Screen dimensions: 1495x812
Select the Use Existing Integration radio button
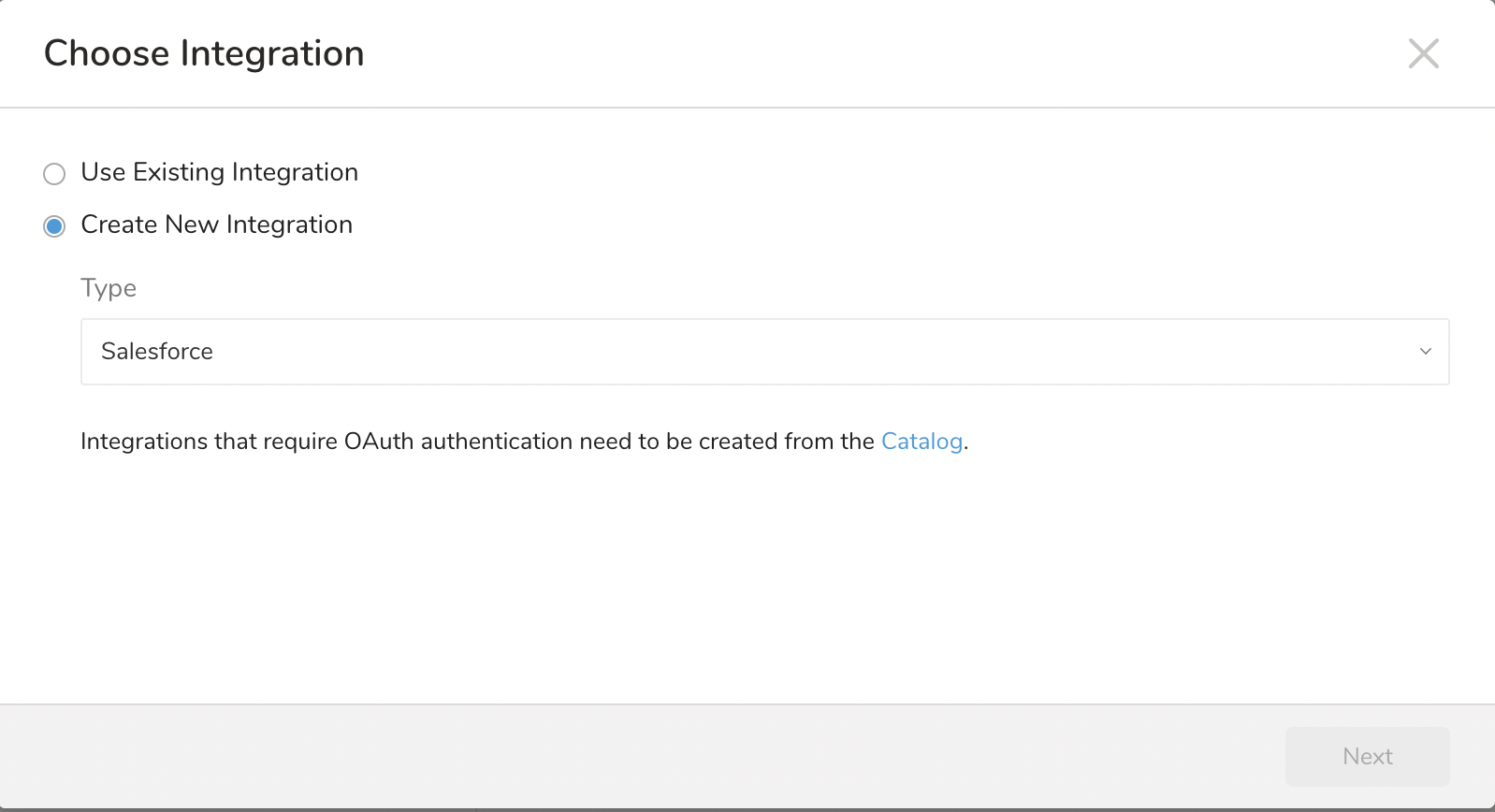pos(54,174)
